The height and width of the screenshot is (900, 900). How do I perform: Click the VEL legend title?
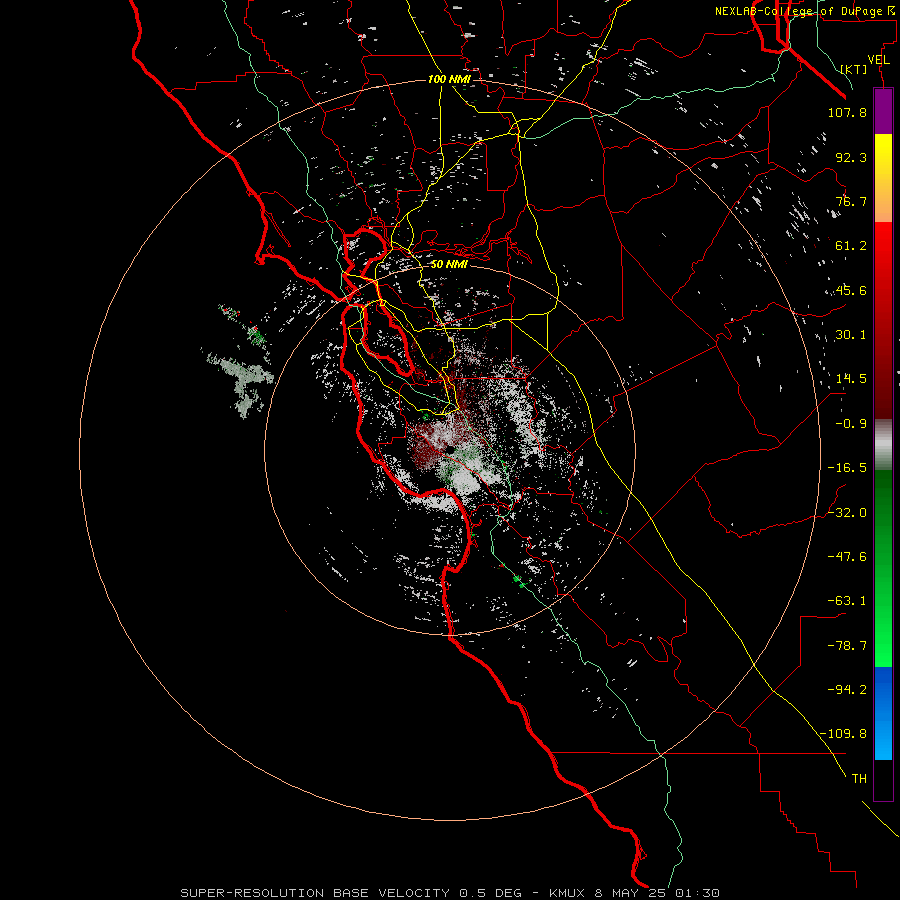coord(878,60)
